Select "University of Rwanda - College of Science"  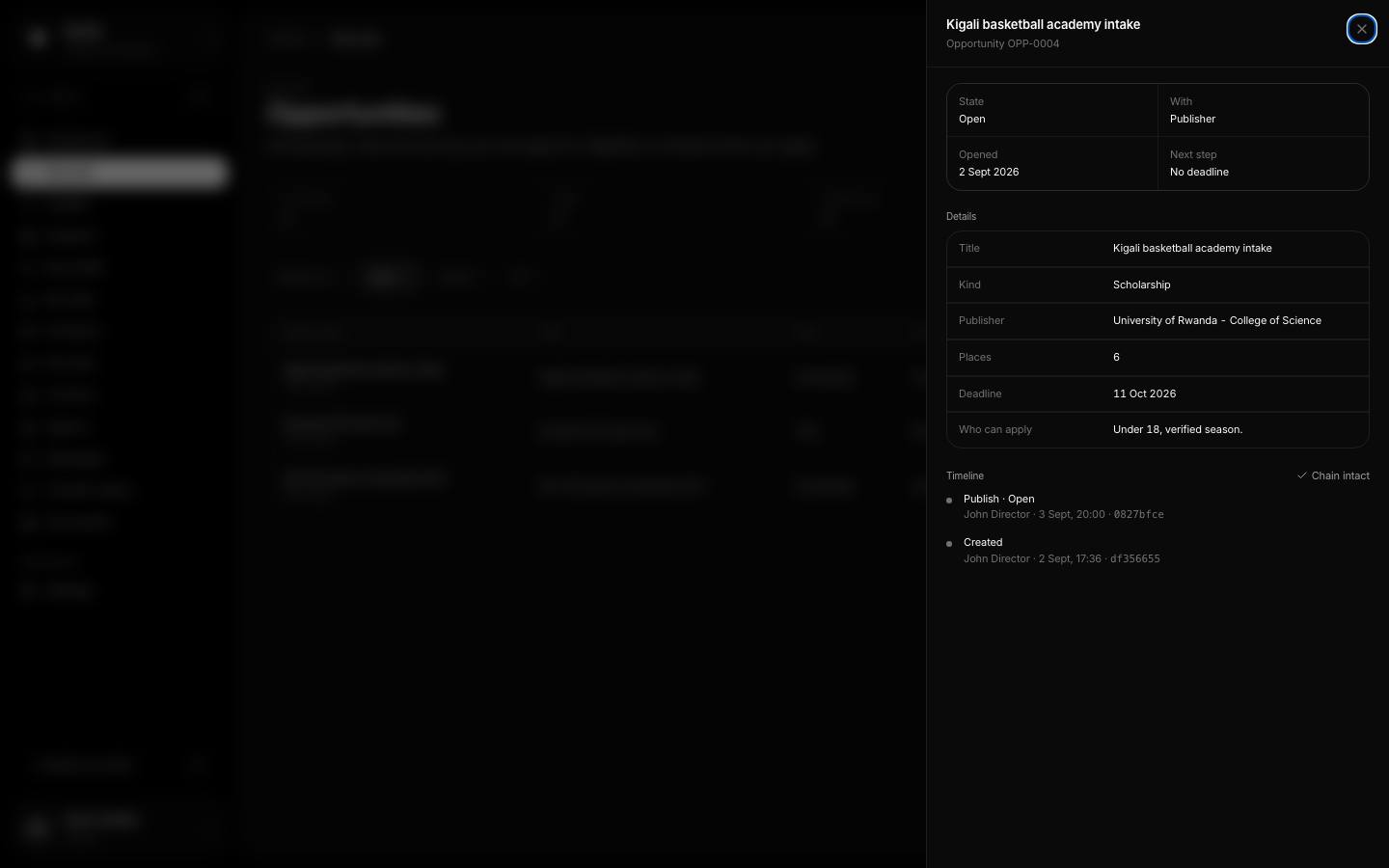[1217, 320]
